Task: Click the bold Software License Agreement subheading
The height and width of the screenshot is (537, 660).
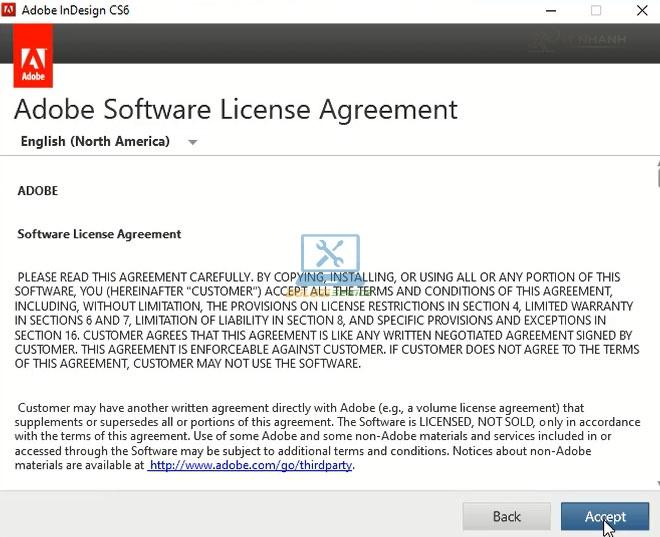Action: point(99,234)
